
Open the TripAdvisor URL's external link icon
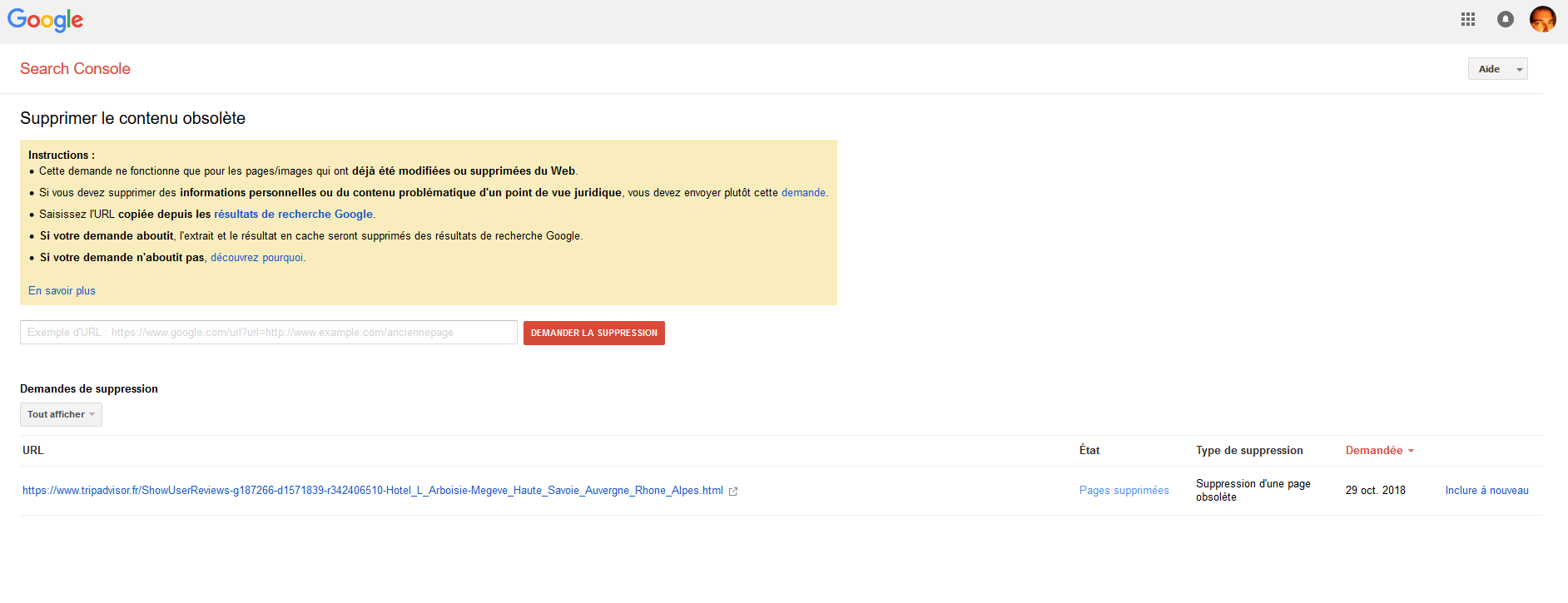[x=733, y=492]
